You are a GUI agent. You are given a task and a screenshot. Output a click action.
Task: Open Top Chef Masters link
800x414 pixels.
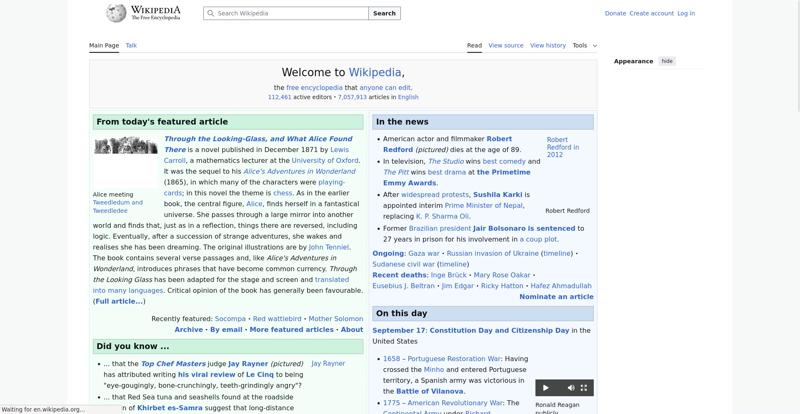(x=173, y=363)
